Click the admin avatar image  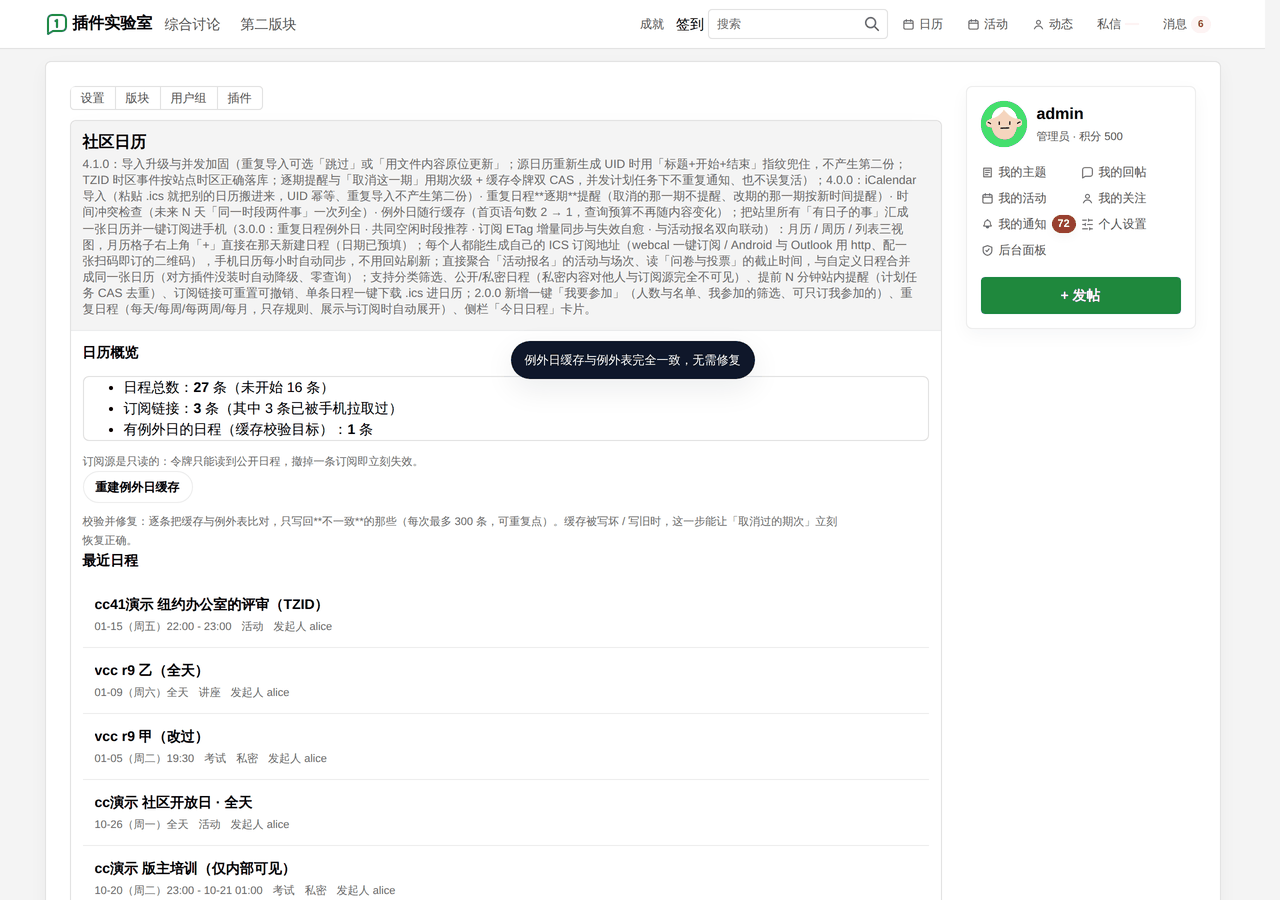1004,124
